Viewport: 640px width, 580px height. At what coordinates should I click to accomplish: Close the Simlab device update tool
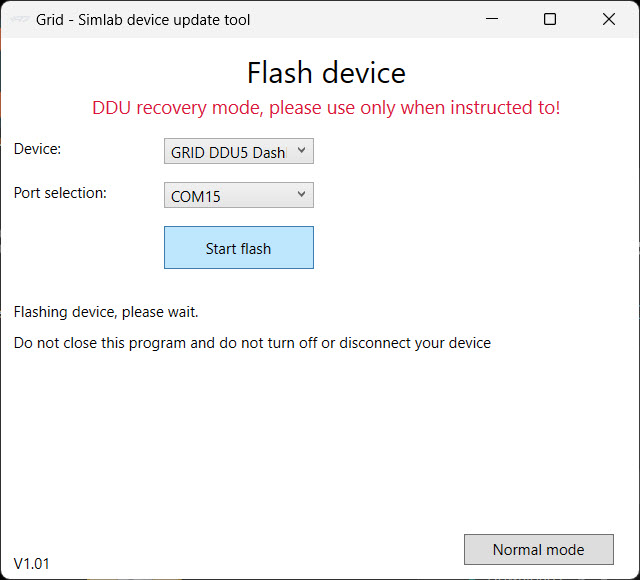click(x=609, y=19)
